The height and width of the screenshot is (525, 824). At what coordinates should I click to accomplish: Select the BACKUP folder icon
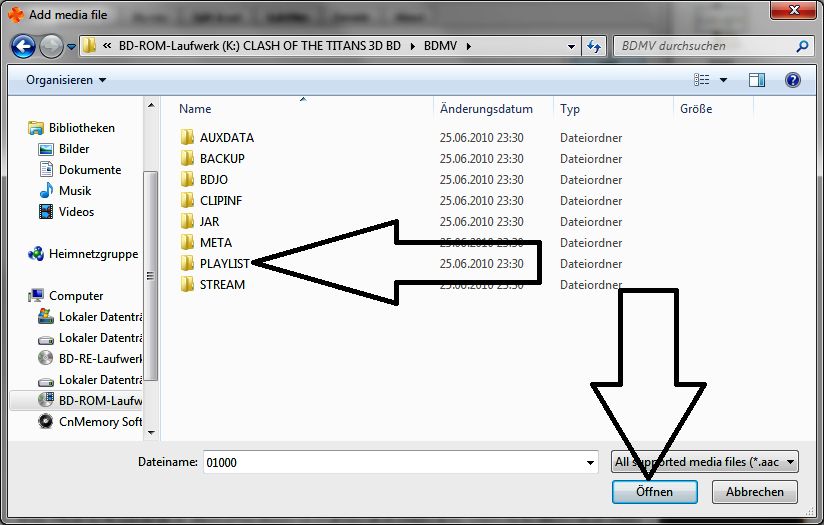[187, 158]
